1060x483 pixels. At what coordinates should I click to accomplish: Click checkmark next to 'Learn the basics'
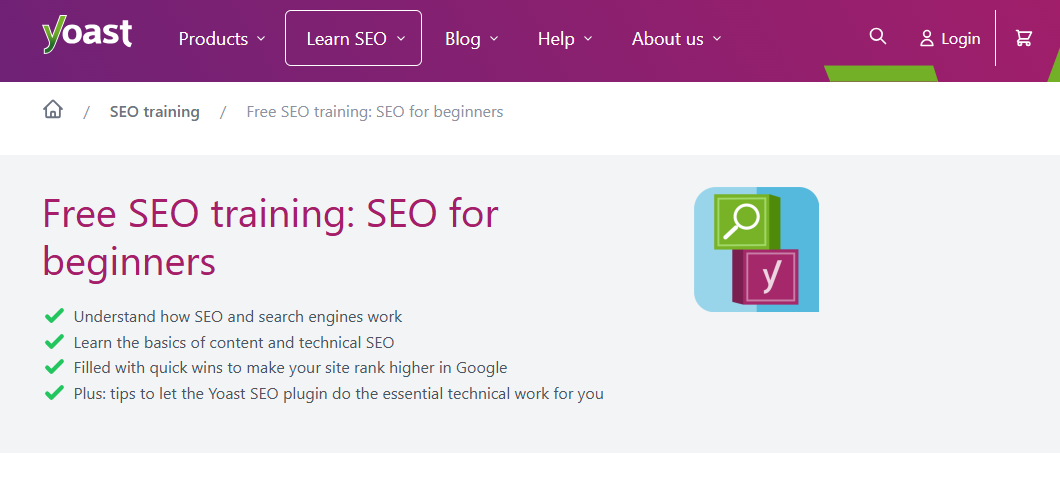pyautogui.click(x=54, y=342)
